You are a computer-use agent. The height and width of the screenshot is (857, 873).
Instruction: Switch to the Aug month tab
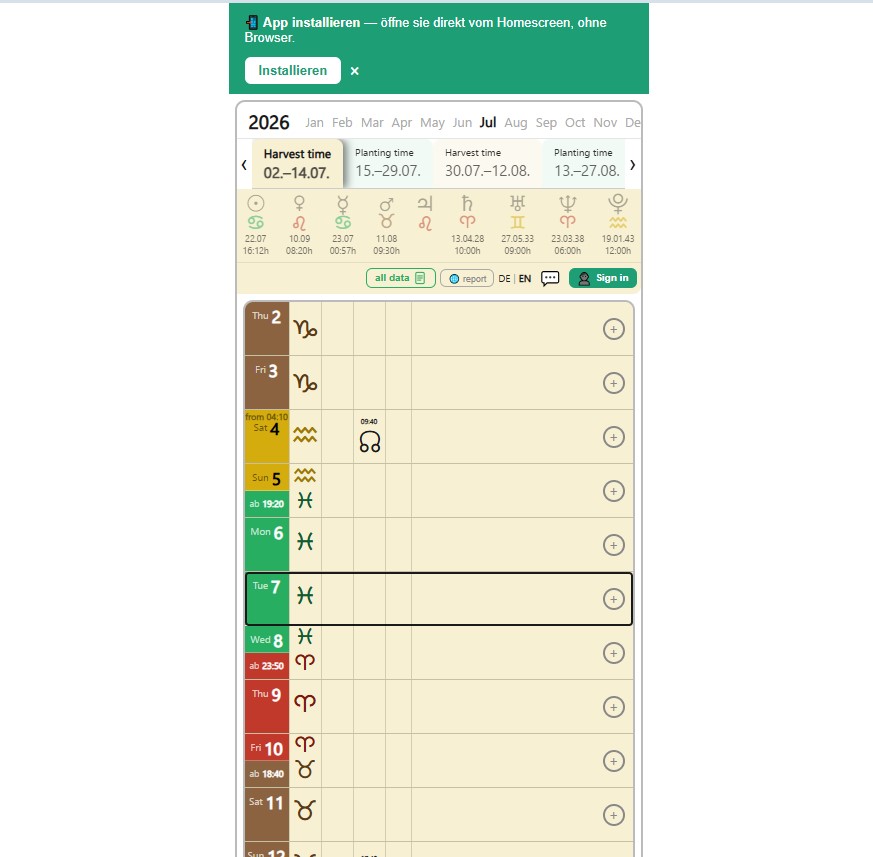[516, 123]
